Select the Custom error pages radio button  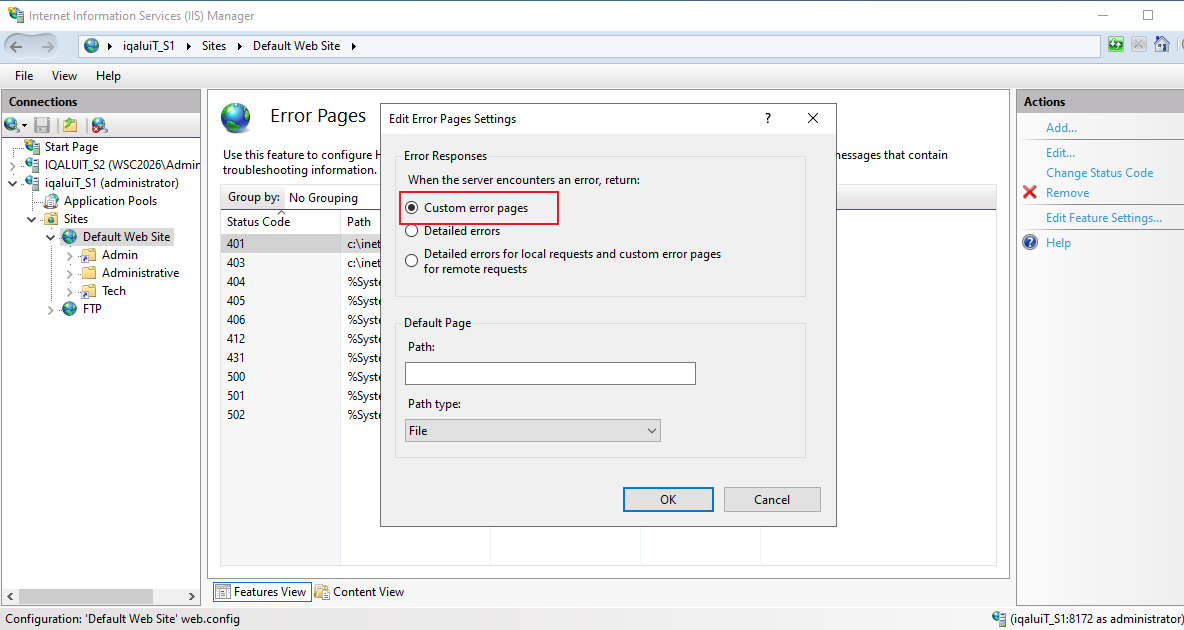412,208
